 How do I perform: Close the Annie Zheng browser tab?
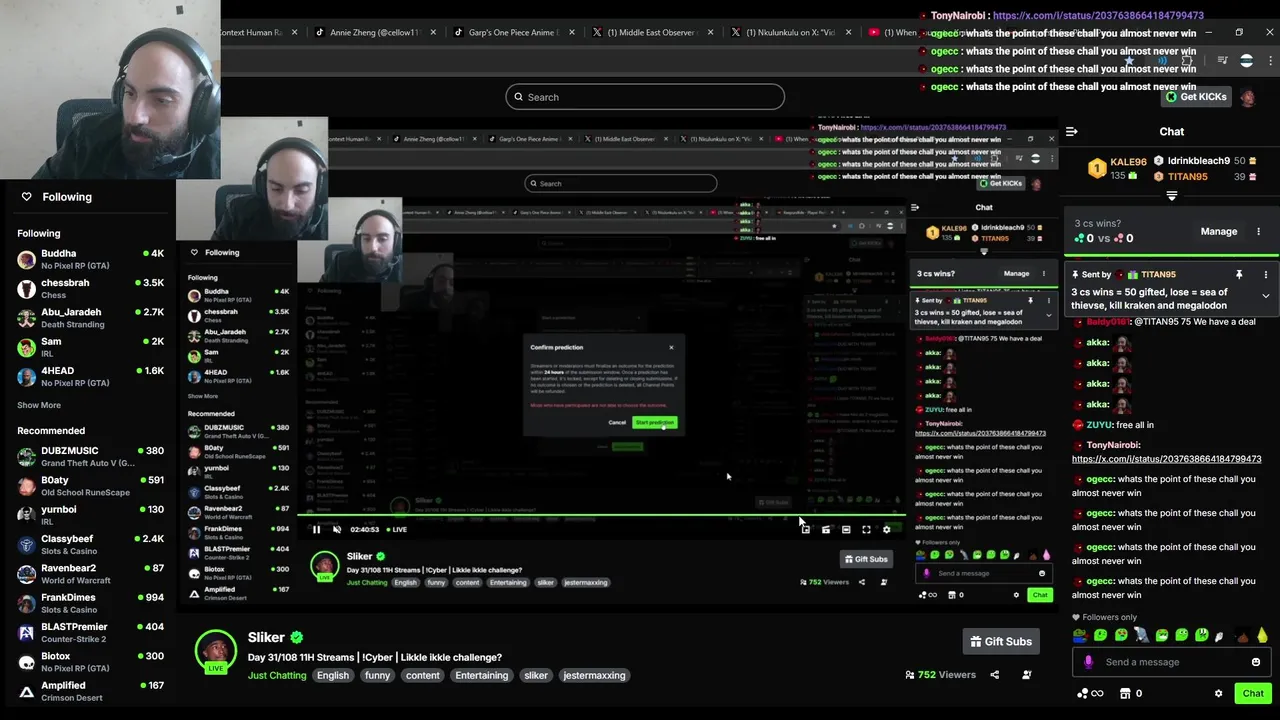coord(432,32)
